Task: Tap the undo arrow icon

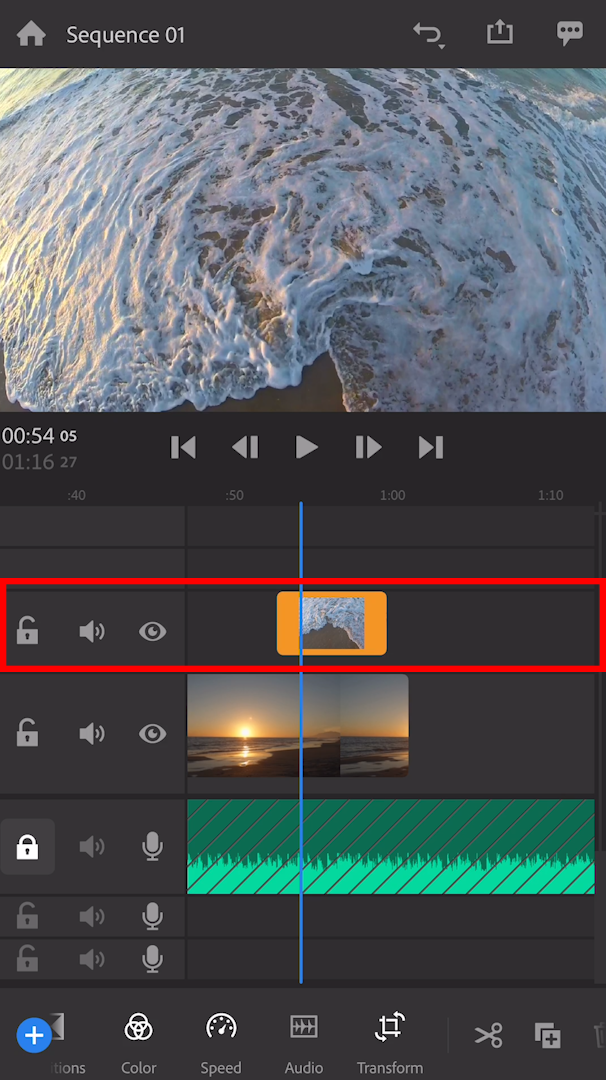Action: pyautogui.click(x=428, y=34)
